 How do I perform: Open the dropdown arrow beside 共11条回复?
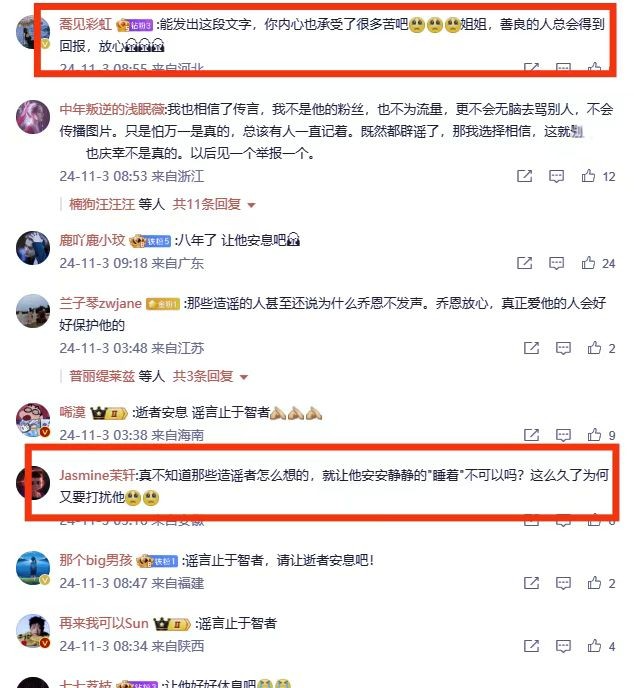coord(251,205)
